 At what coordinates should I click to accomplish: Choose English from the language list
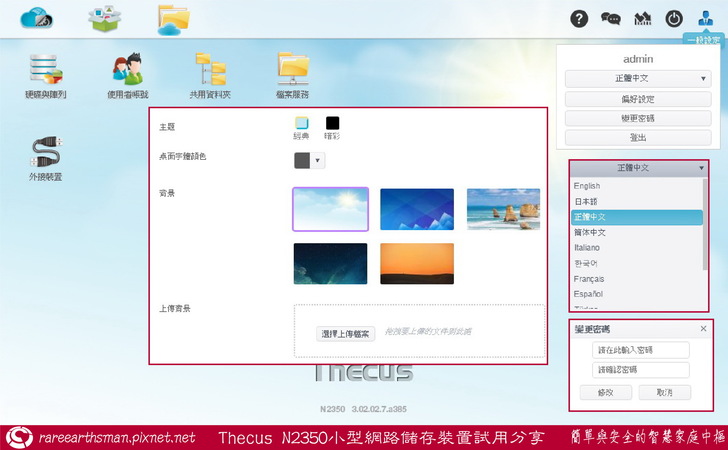tap(588, 186)
